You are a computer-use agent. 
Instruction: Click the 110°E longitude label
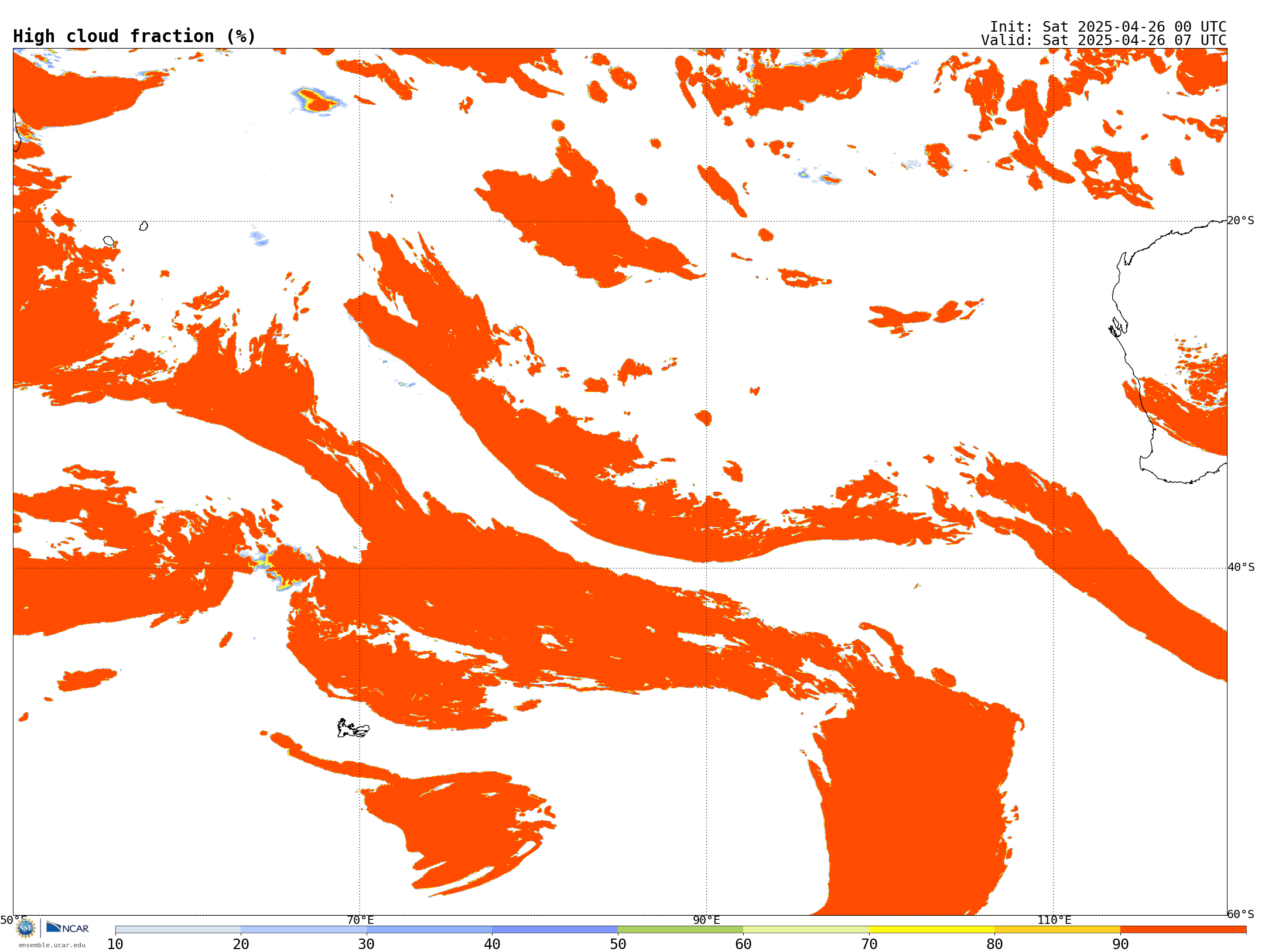click(x=1054, y=920)
